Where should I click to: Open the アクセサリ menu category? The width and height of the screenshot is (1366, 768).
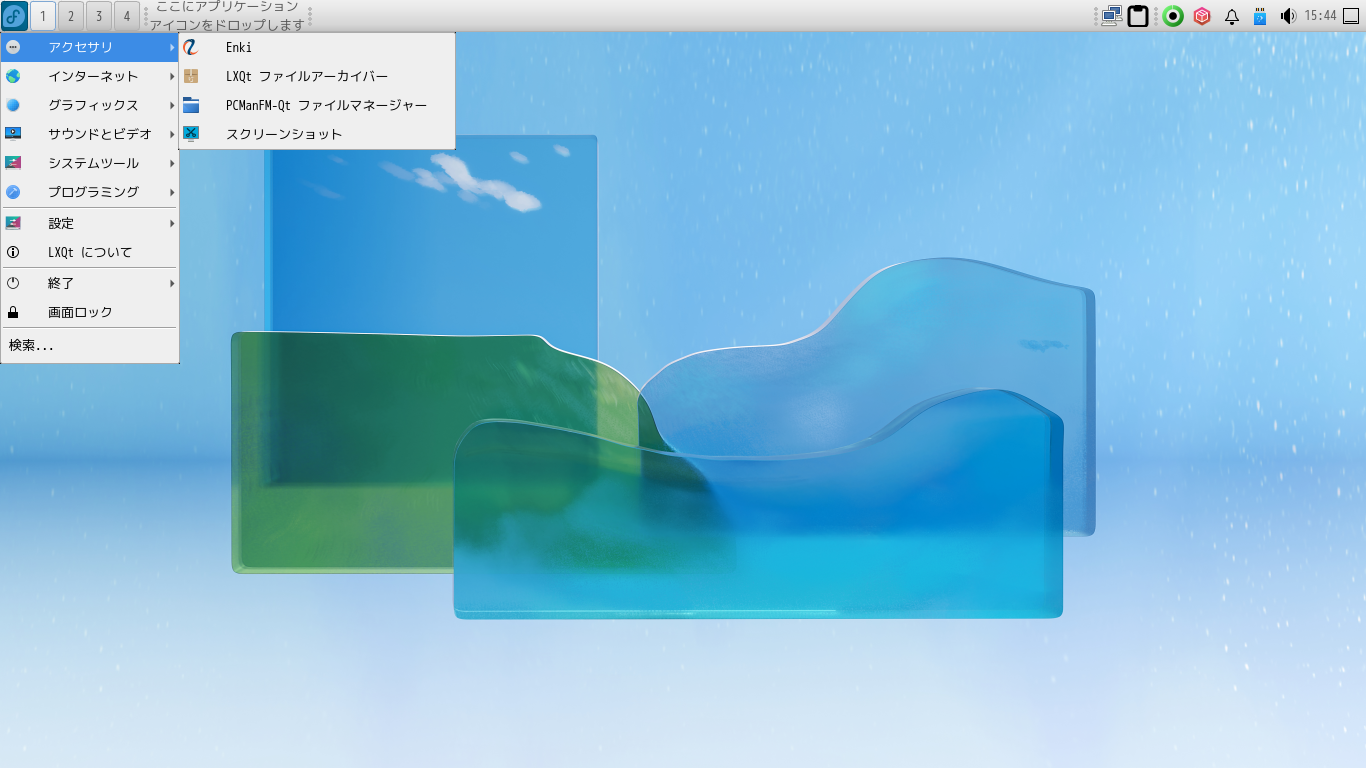pyautogui.click(x=90, y=47)
